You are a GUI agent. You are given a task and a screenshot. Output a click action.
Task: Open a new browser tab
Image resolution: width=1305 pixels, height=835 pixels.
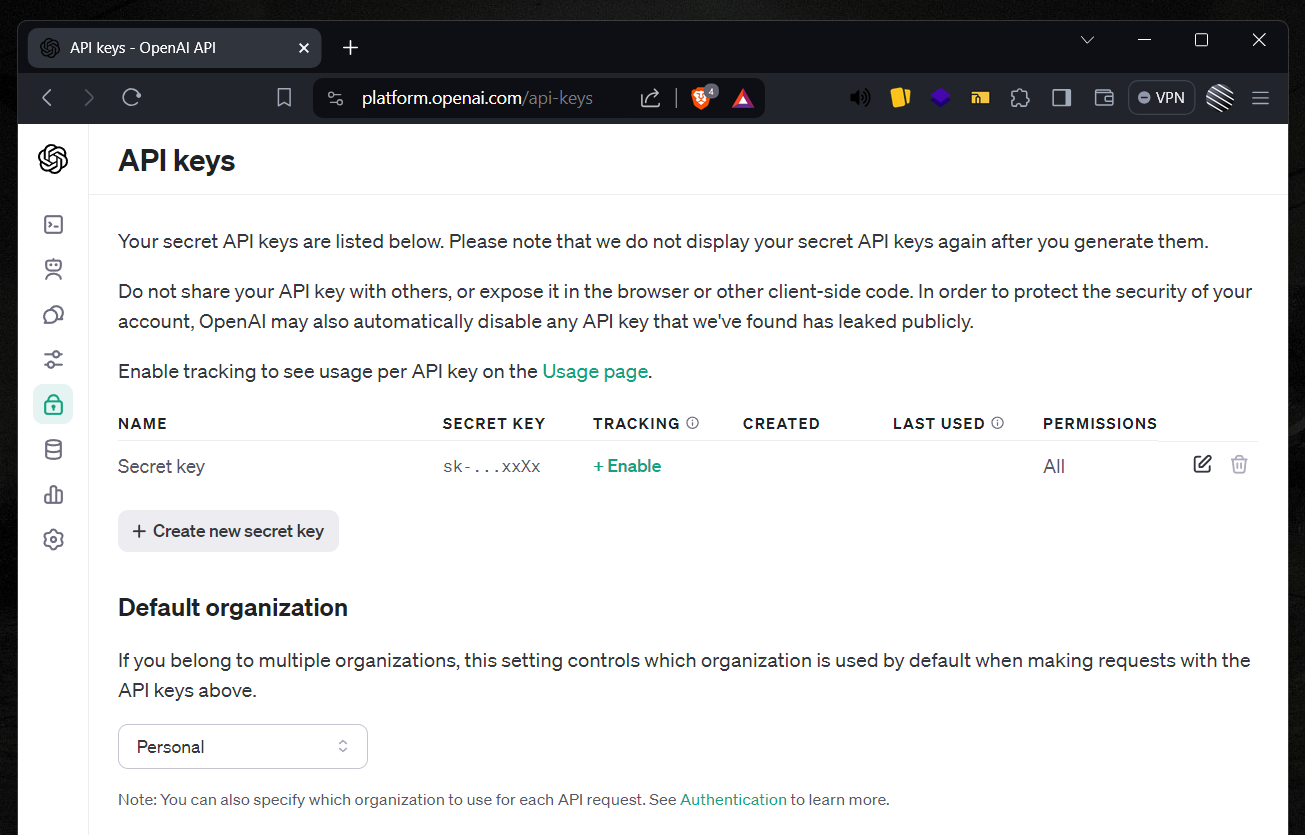350,48
